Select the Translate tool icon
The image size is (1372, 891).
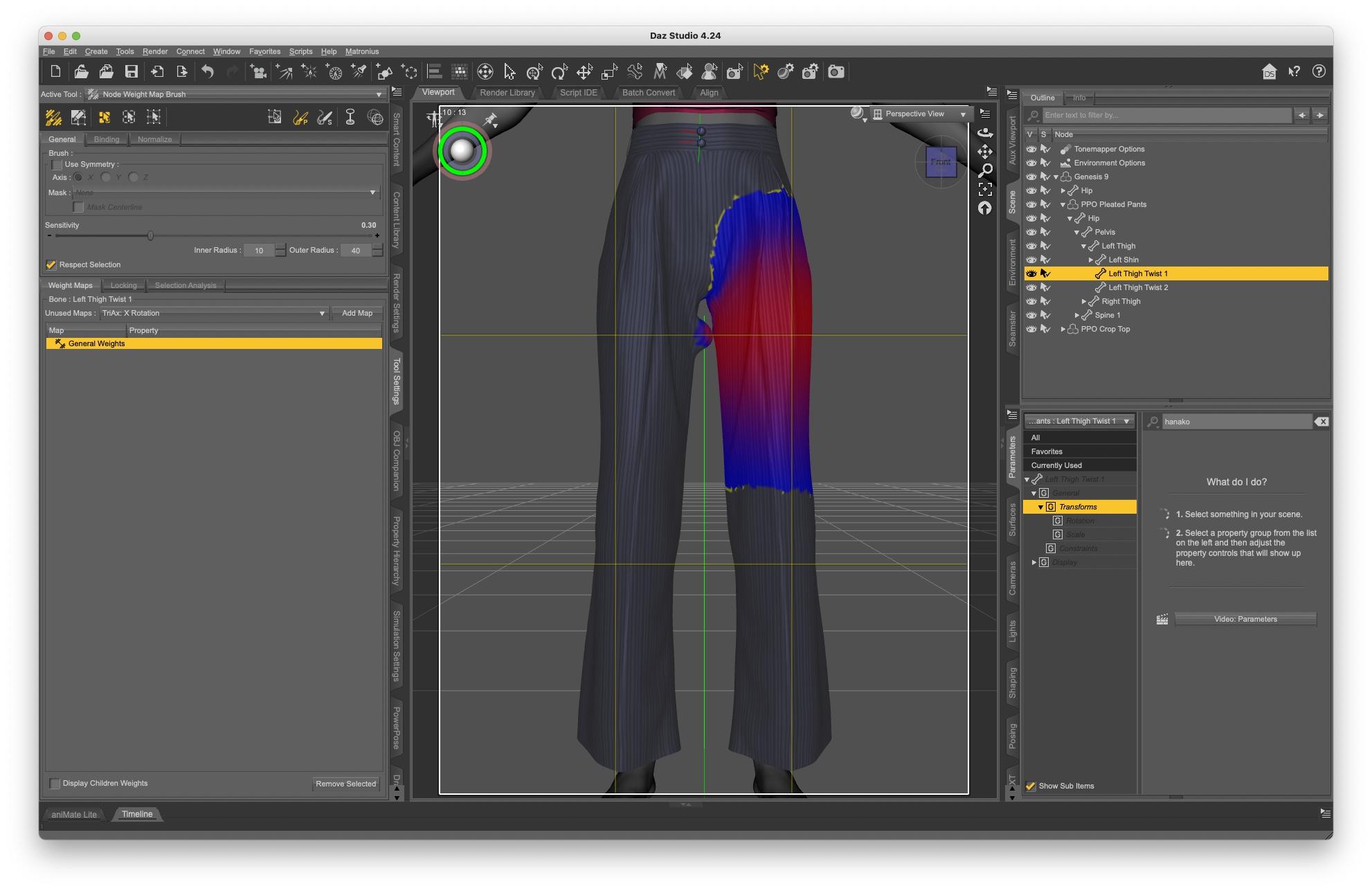coord(584,71)
